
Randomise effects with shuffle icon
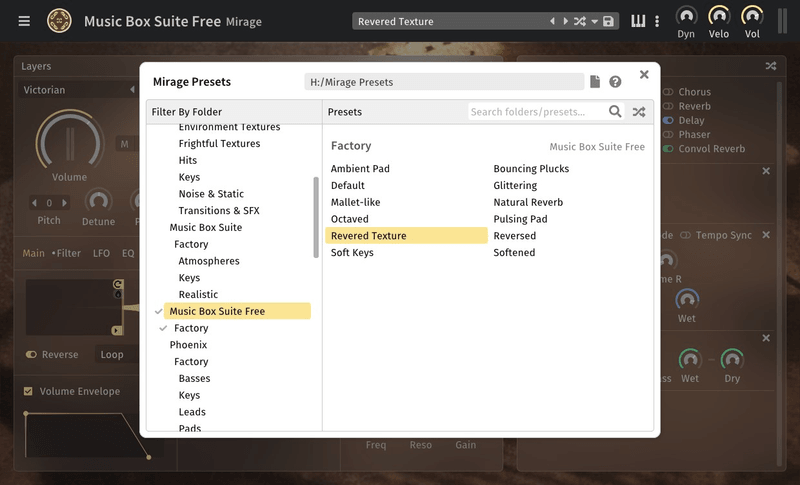click(771, 66)
